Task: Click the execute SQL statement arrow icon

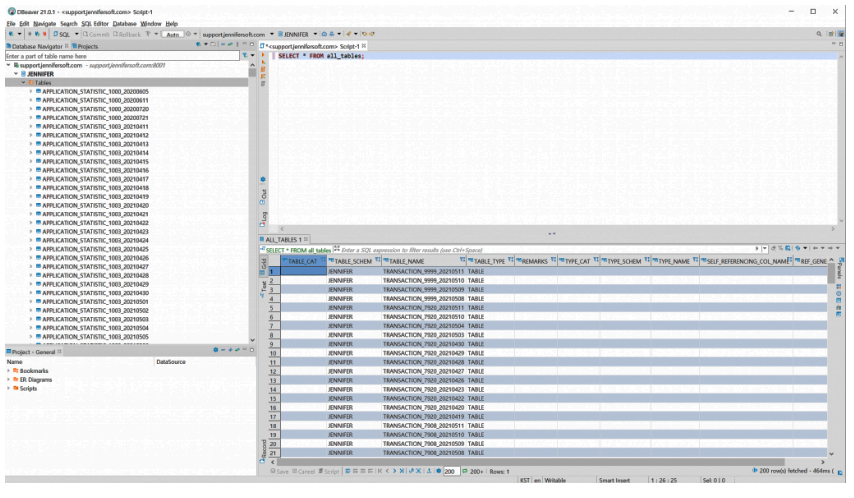Action: click(263, 55)
